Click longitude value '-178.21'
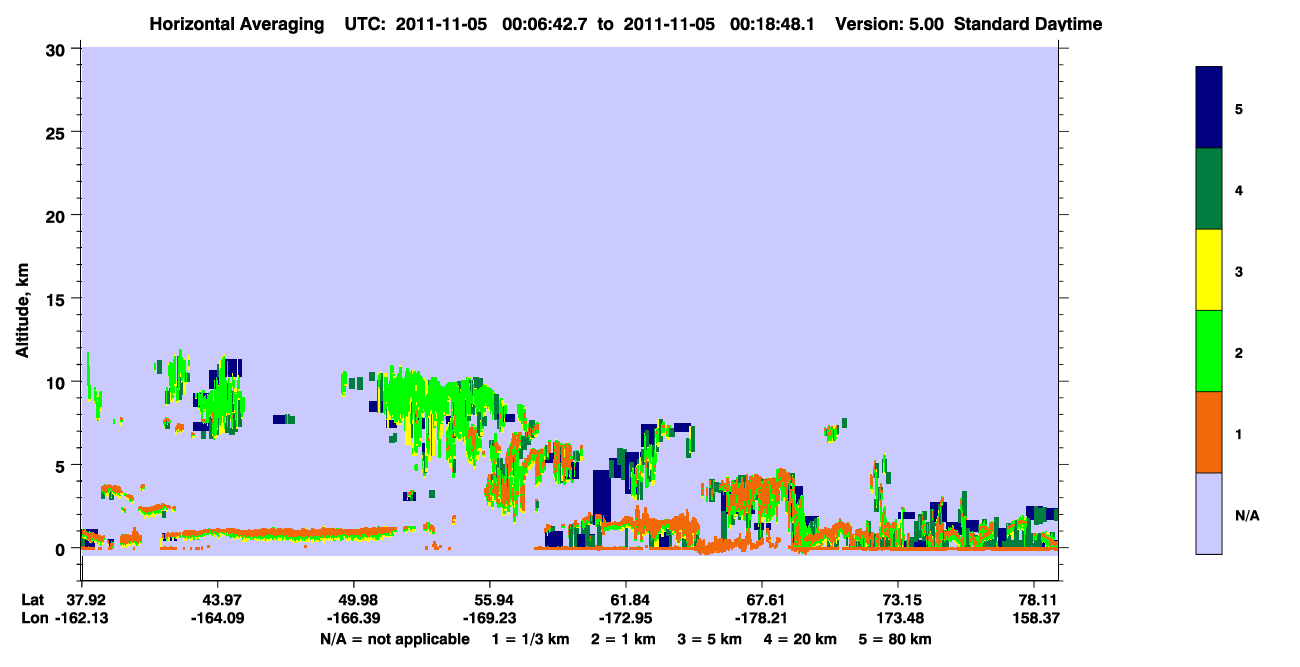The height and width of the screenshot is (667, 1300). (x=762, y=619)
